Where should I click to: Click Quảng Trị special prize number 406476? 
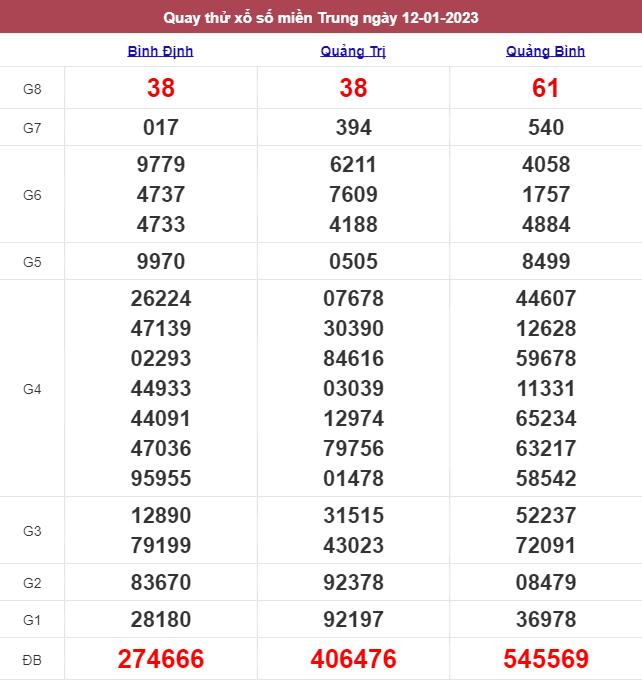click(x=353, y=659)
